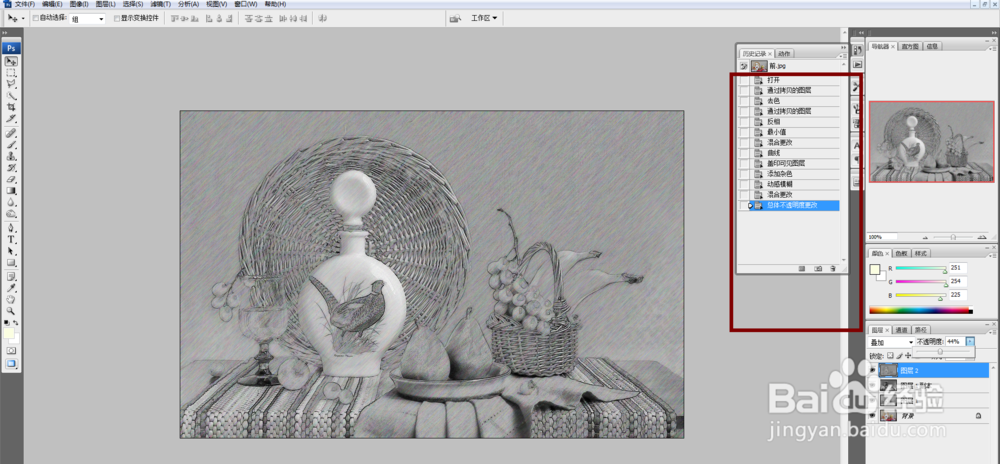Select the Pen tool
The width and height of the screenshot is (1000, 464).
click(x=11, y=228)
